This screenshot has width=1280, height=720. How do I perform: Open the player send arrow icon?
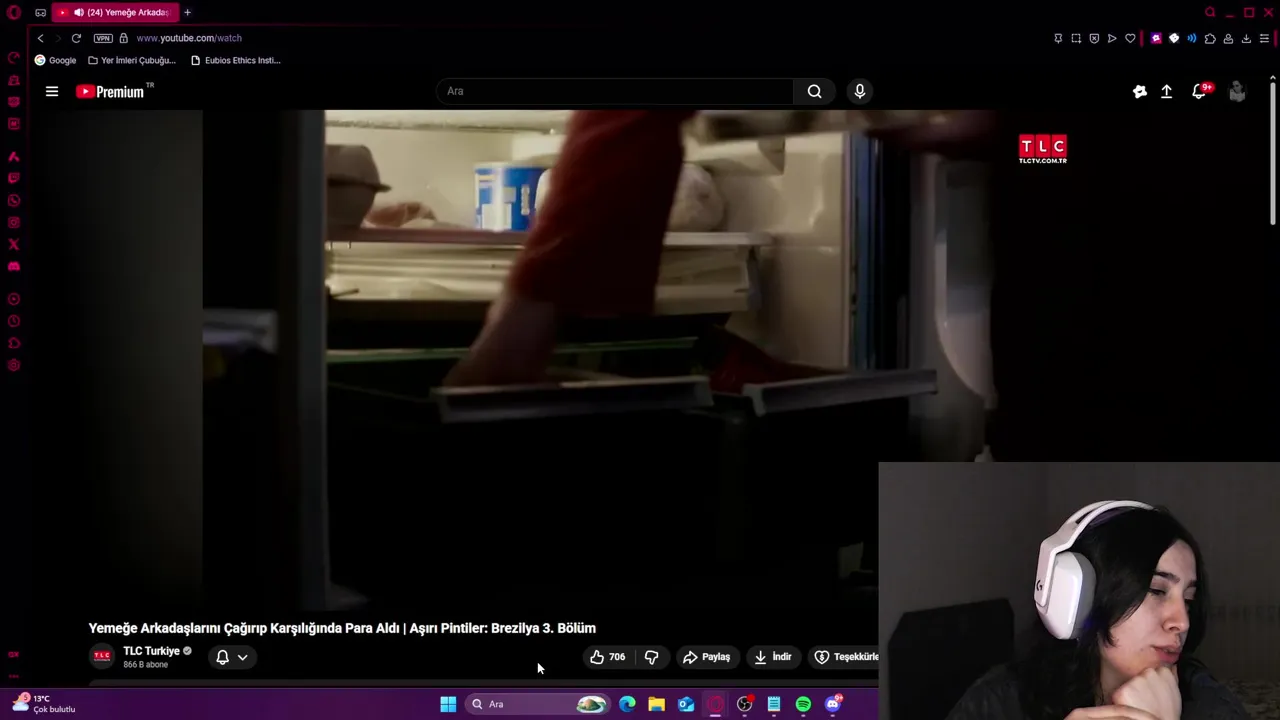[1112, 38]
